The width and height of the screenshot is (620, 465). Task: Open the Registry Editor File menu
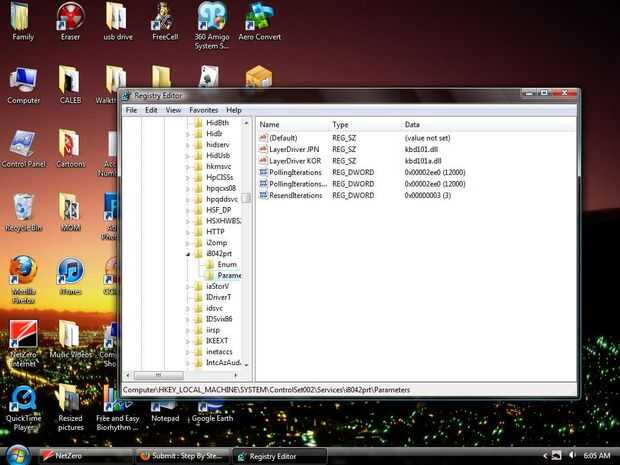[132, 110]
